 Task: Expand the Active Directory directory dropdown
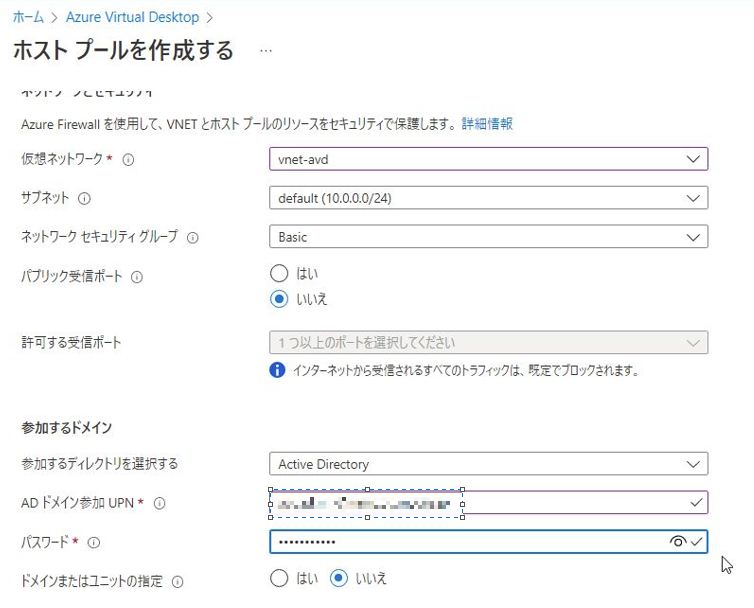(489, 464)
